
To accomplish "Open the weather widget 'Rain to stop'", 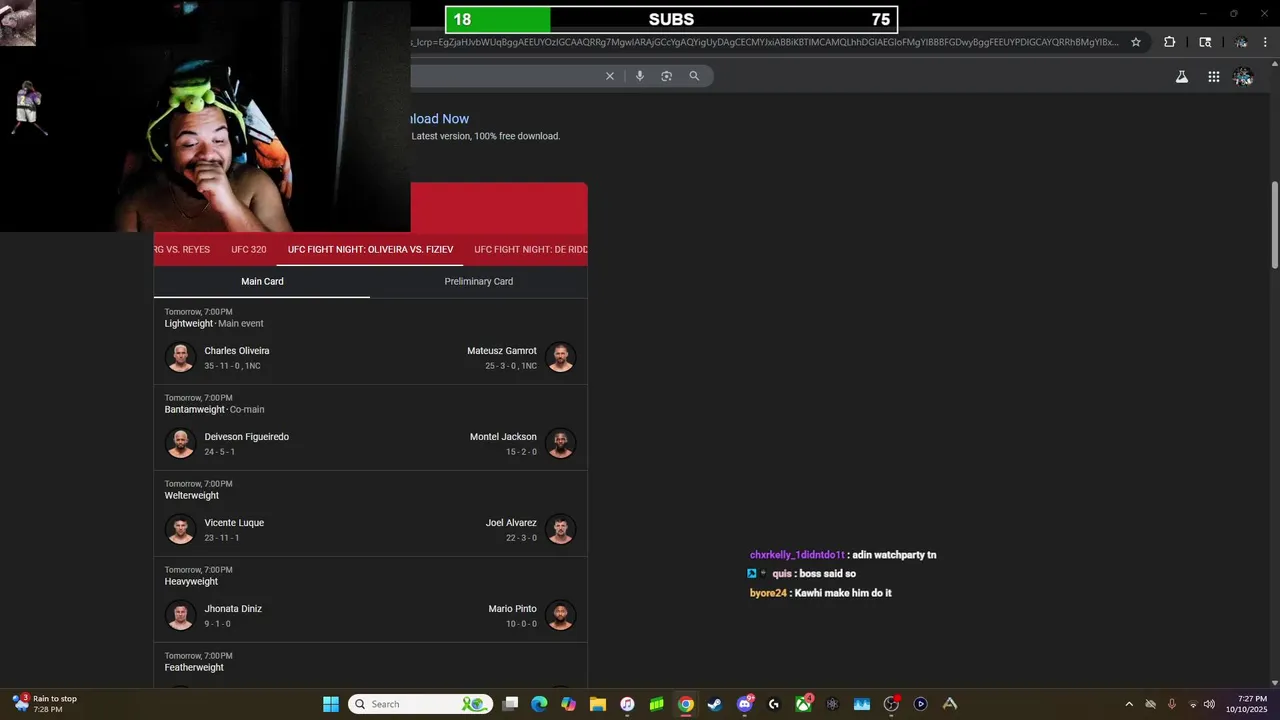I will 45,704.
